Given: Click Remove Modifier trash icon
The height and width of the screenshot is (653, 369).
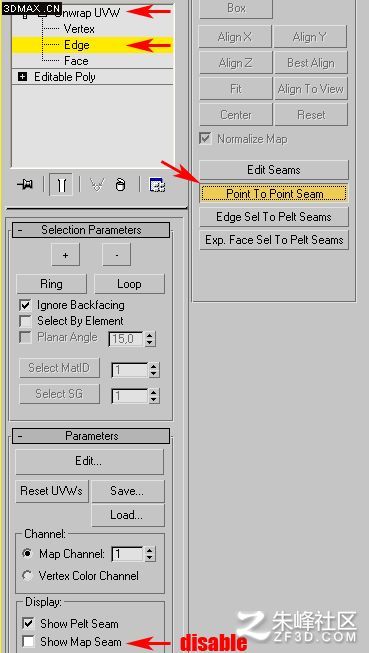Looking at the screenshot, I should click(120, 184).
